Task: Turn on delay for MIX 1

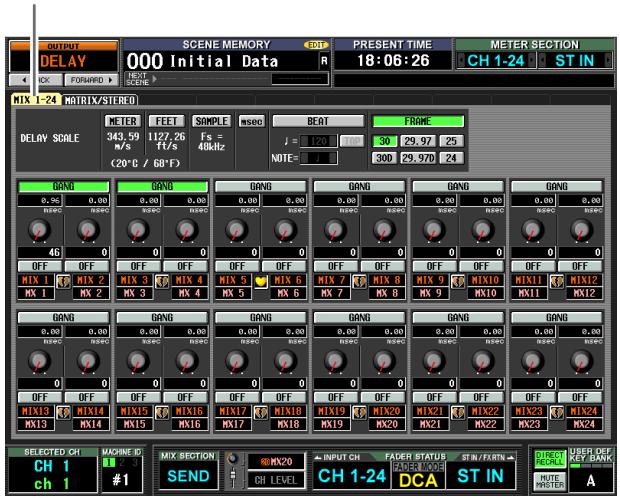Action: tap(40, 266)
